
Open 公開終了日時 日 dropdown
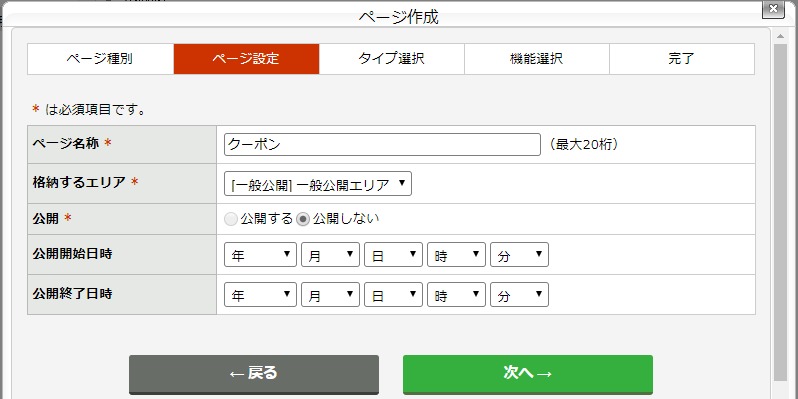(393, 295)
